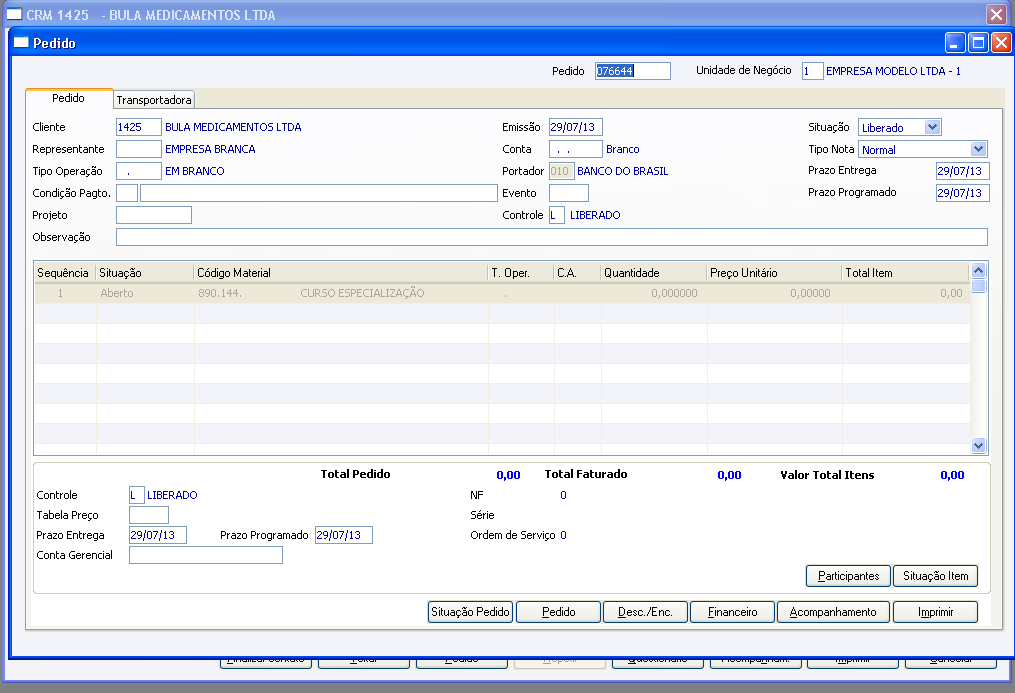The image size is (1015, 693).
Task: Focus the Conta Gerencial field
Action: pos(206,555)
